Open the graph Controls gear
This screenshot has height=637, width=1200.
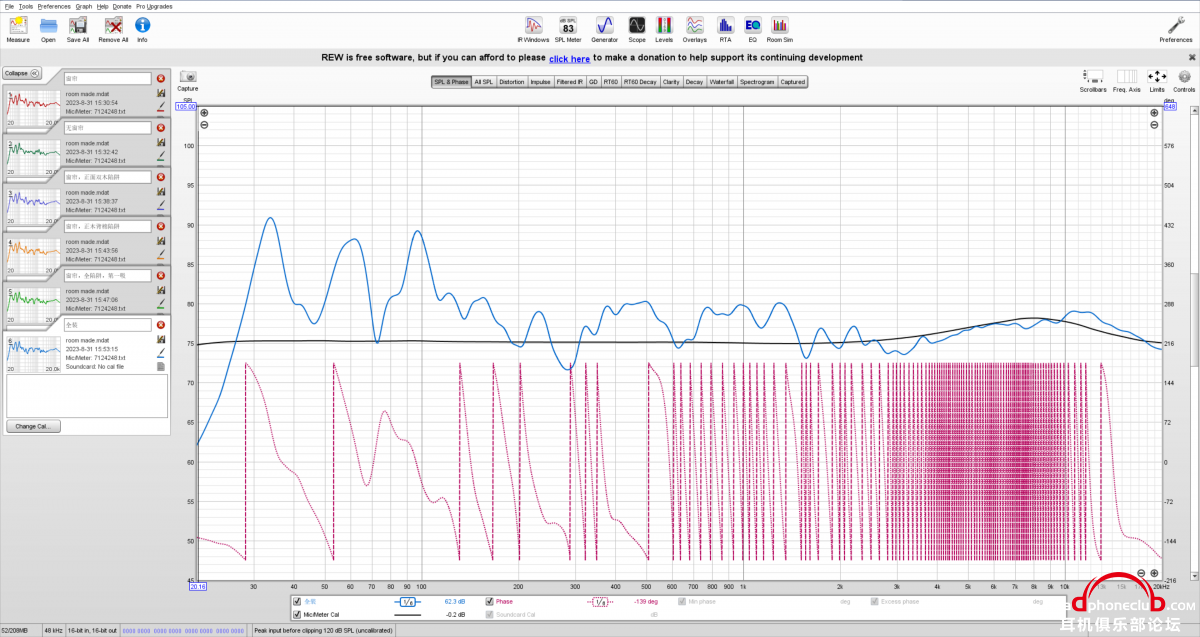(1184, 76)
